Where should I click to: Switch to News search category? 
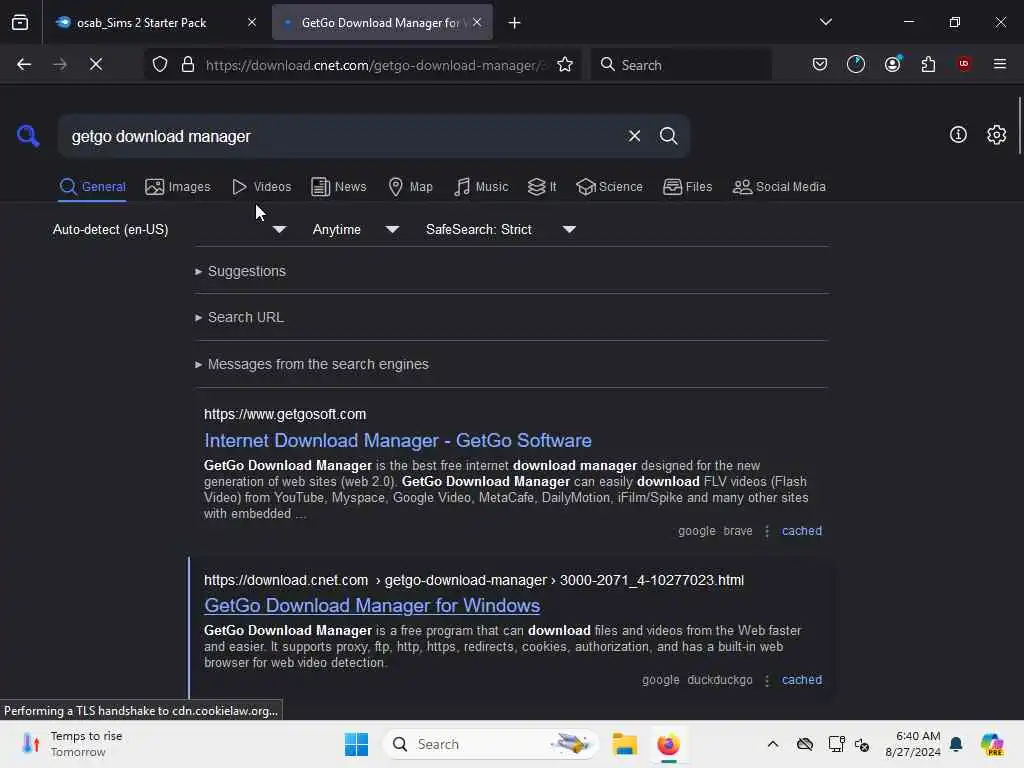(339, 187)
